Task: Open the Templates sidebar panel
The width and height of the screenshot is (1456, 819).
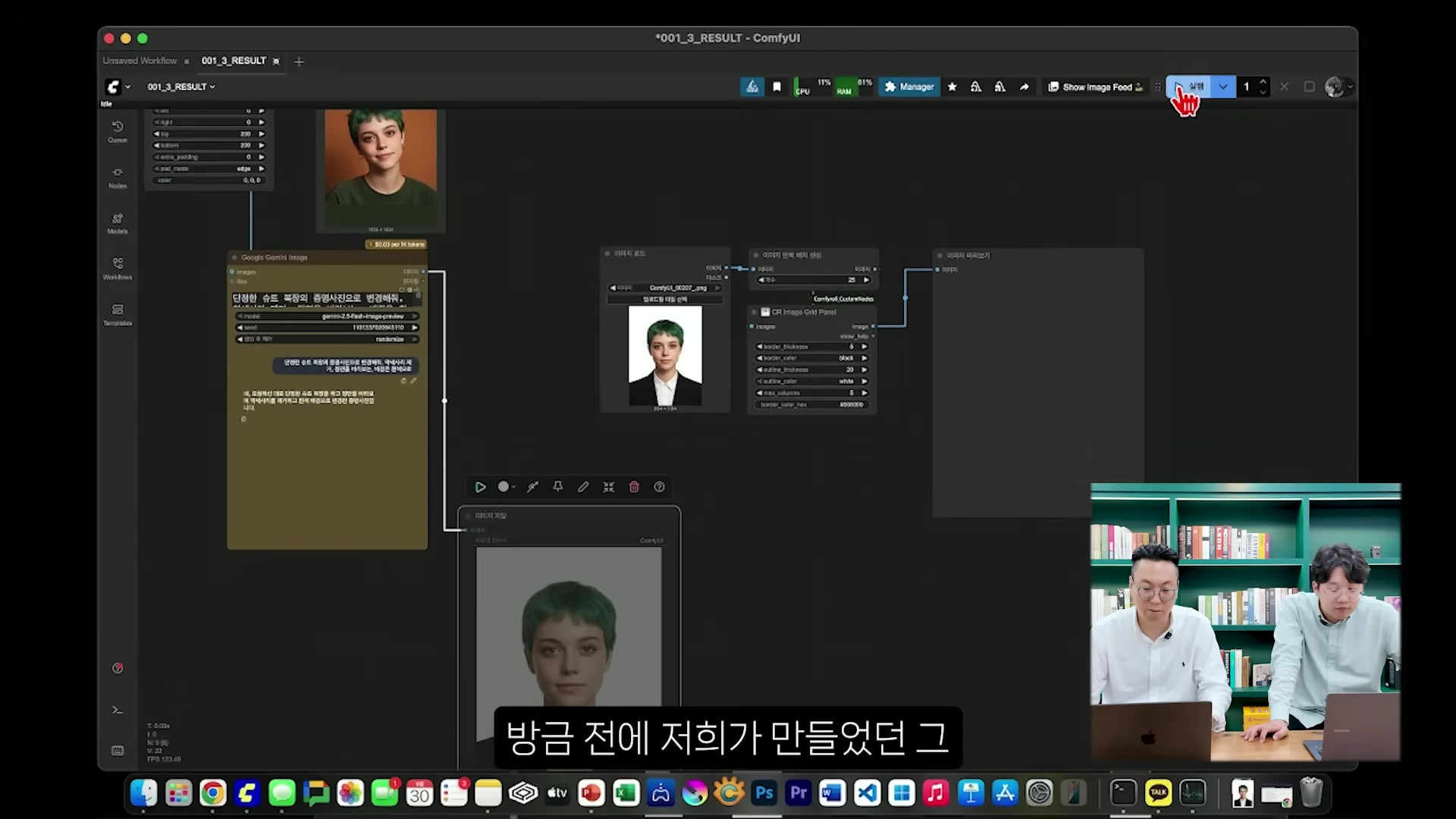Action: (x=118, y=314)
